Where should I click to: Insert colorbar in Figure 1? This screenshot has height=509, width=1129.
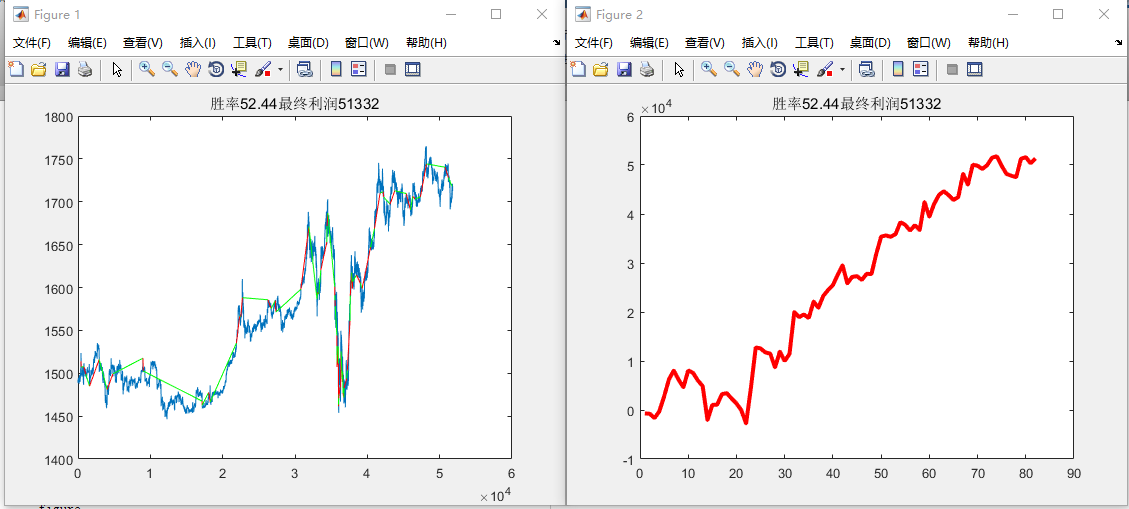coord(336,69)
